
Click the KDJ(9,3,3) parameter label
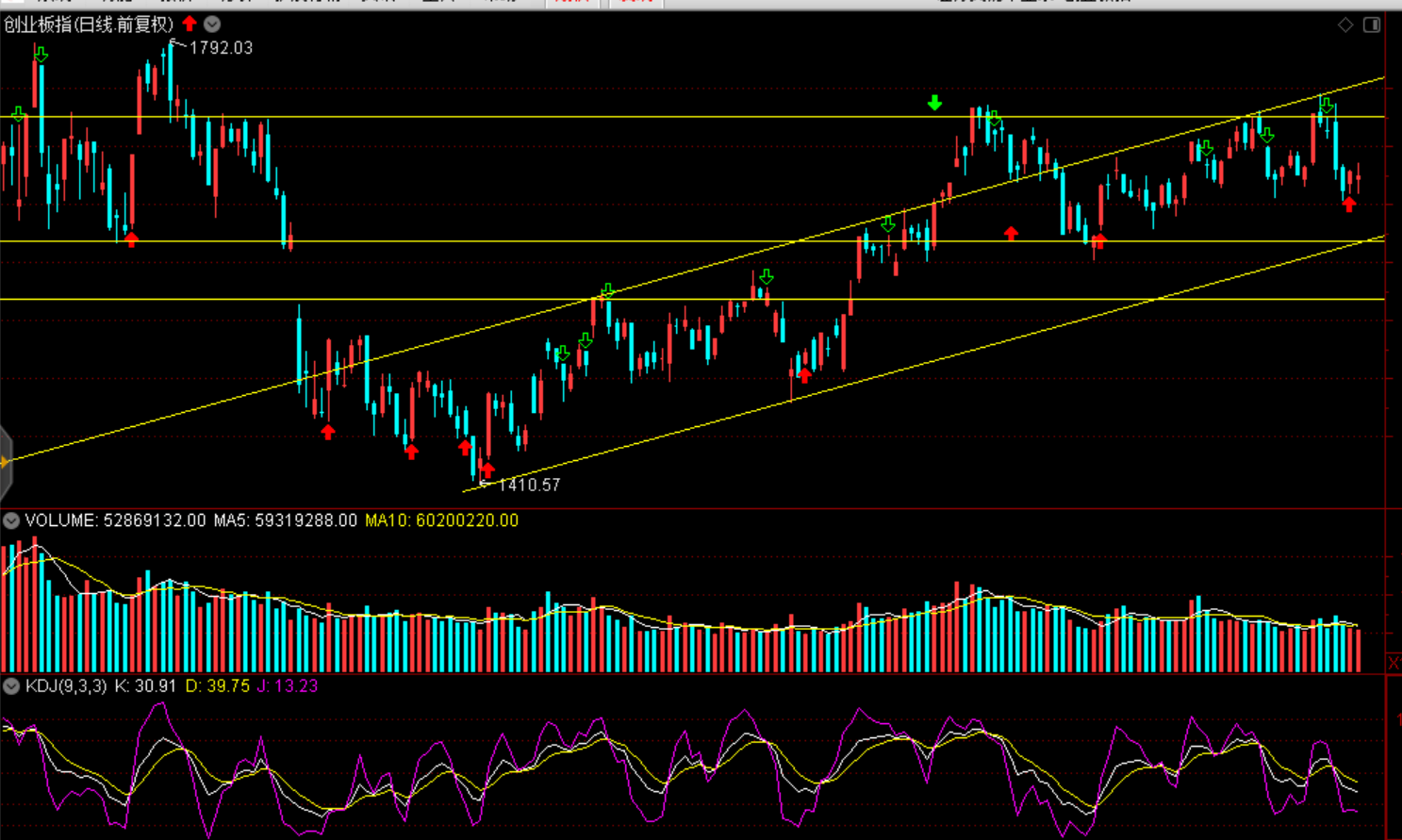[x=66, y=686]
